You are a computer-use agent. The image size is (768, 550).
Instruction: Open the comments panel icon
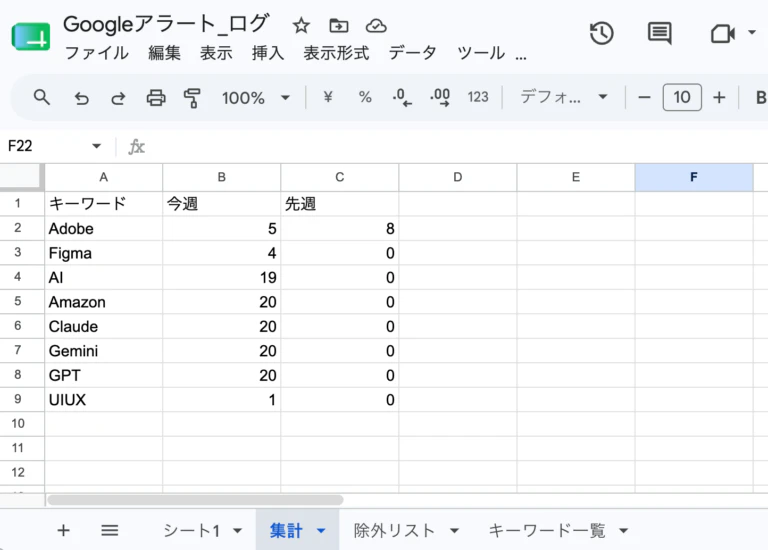pos(659,33)
